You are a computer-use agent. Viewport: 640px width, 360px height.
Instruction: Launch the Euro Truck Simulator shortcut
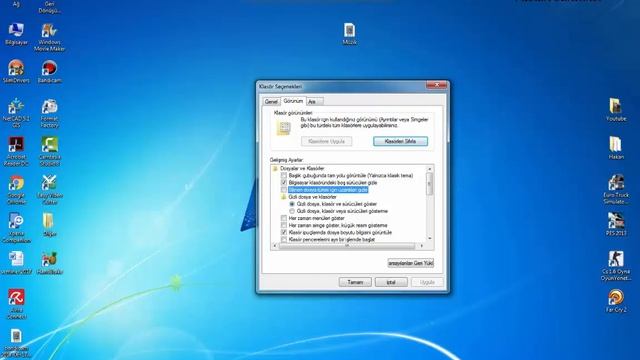[x=616, y=189]
